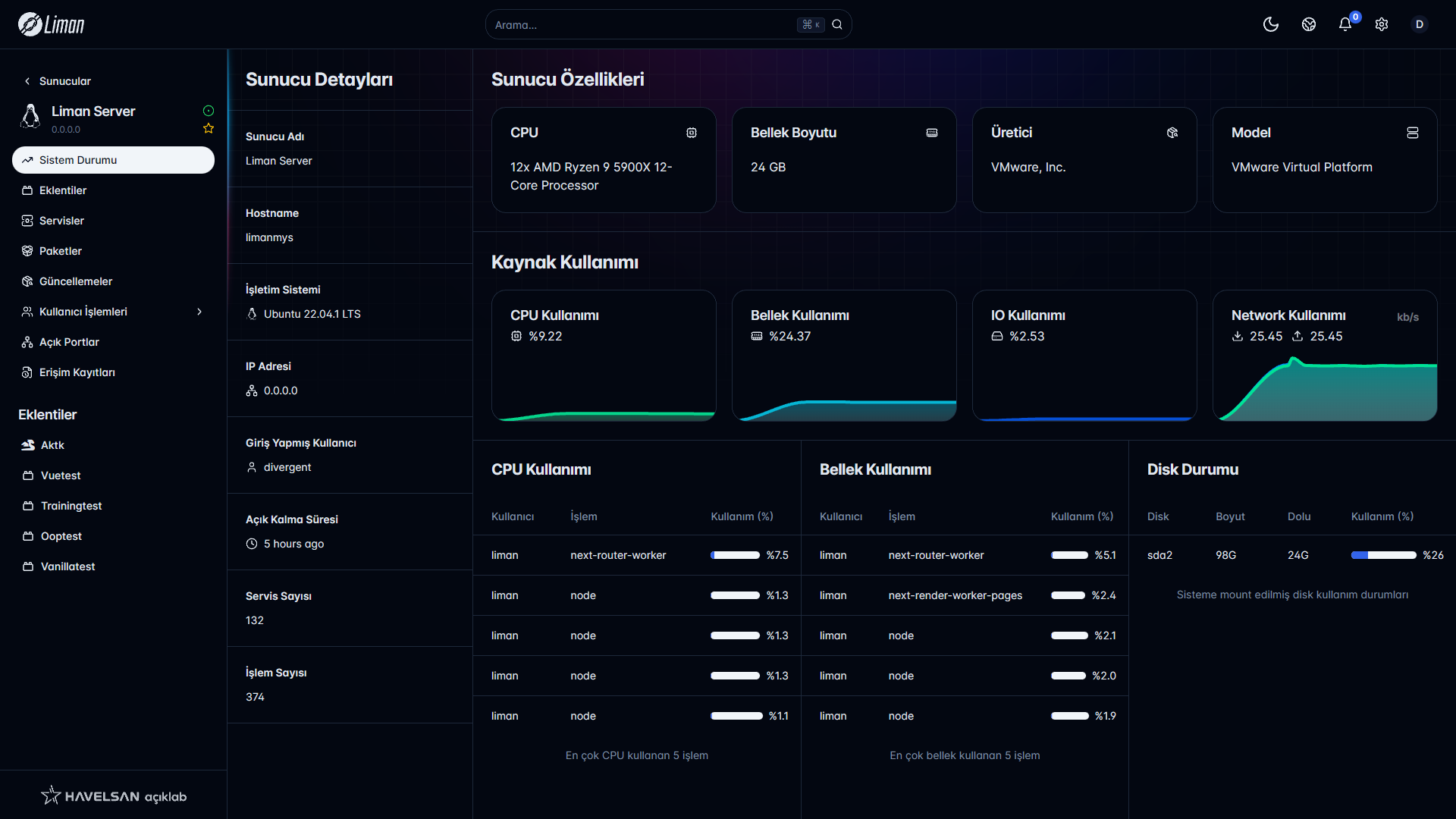The height and width of the screenshot is (819, 1456).
Task: Click the globe/language selector icon
Action: click(1309, 24)
